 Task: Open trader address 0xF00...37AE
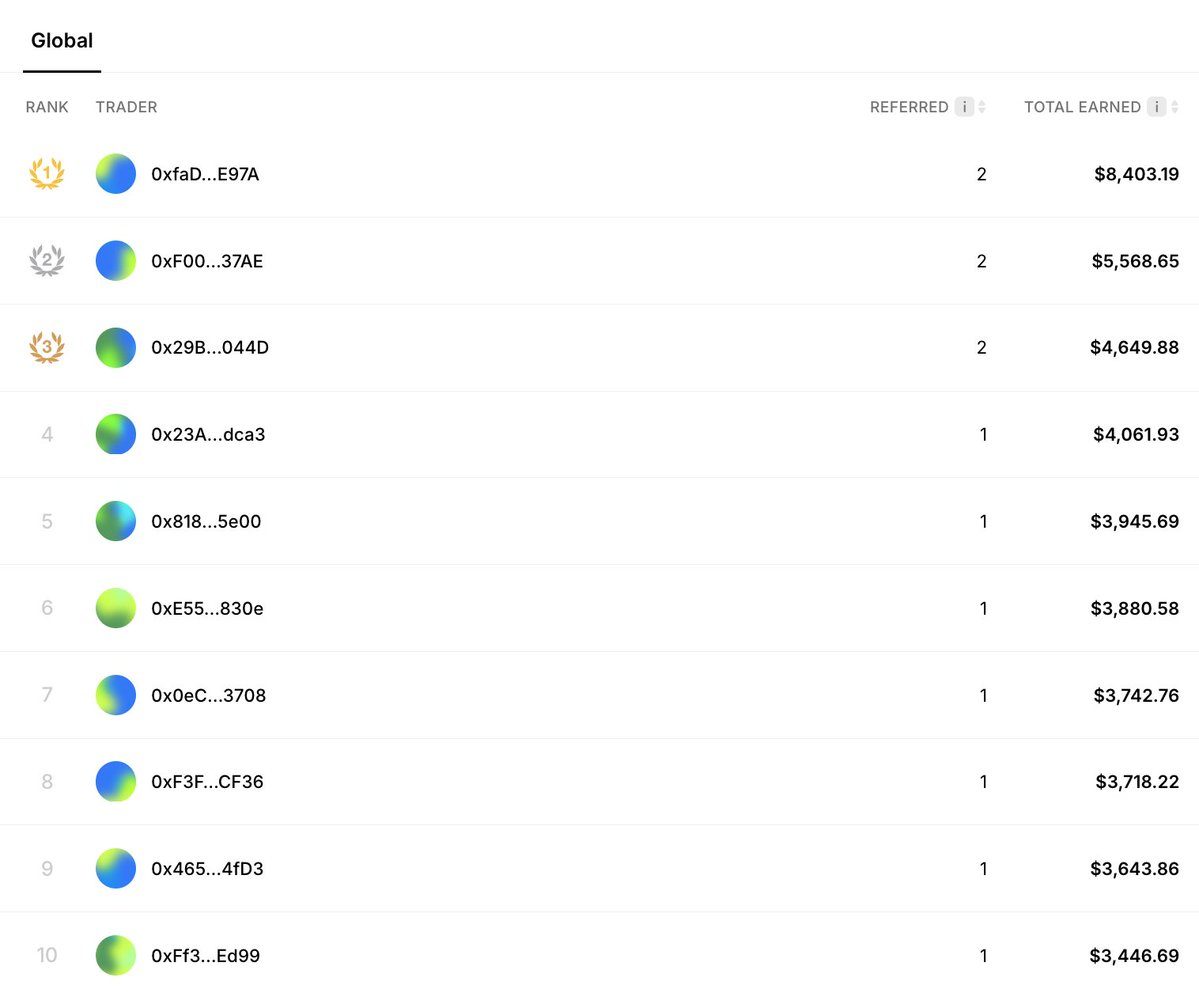click(x=207, y=261)
